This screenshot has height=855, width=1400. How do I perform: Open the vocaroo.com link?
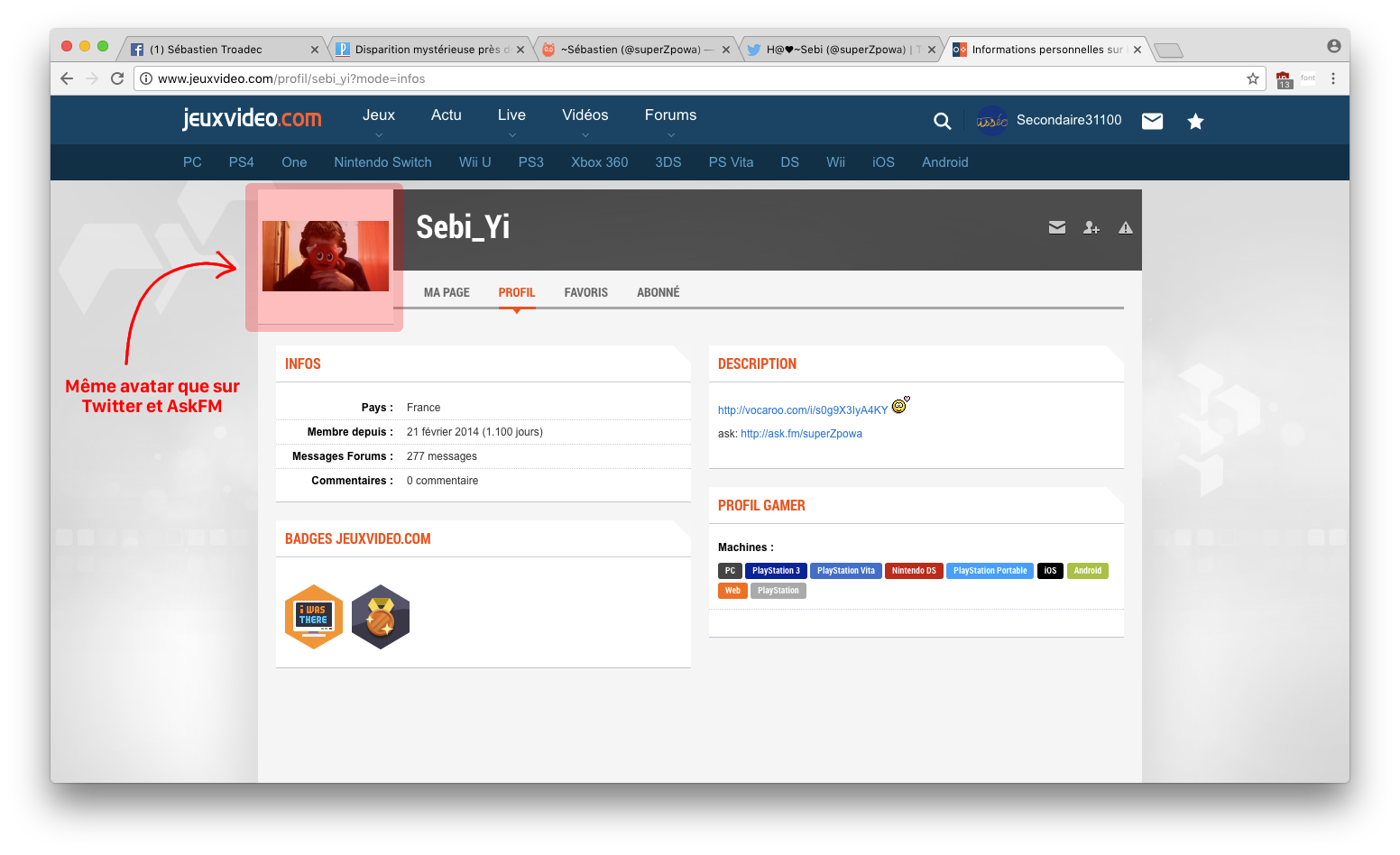point(803,410)
